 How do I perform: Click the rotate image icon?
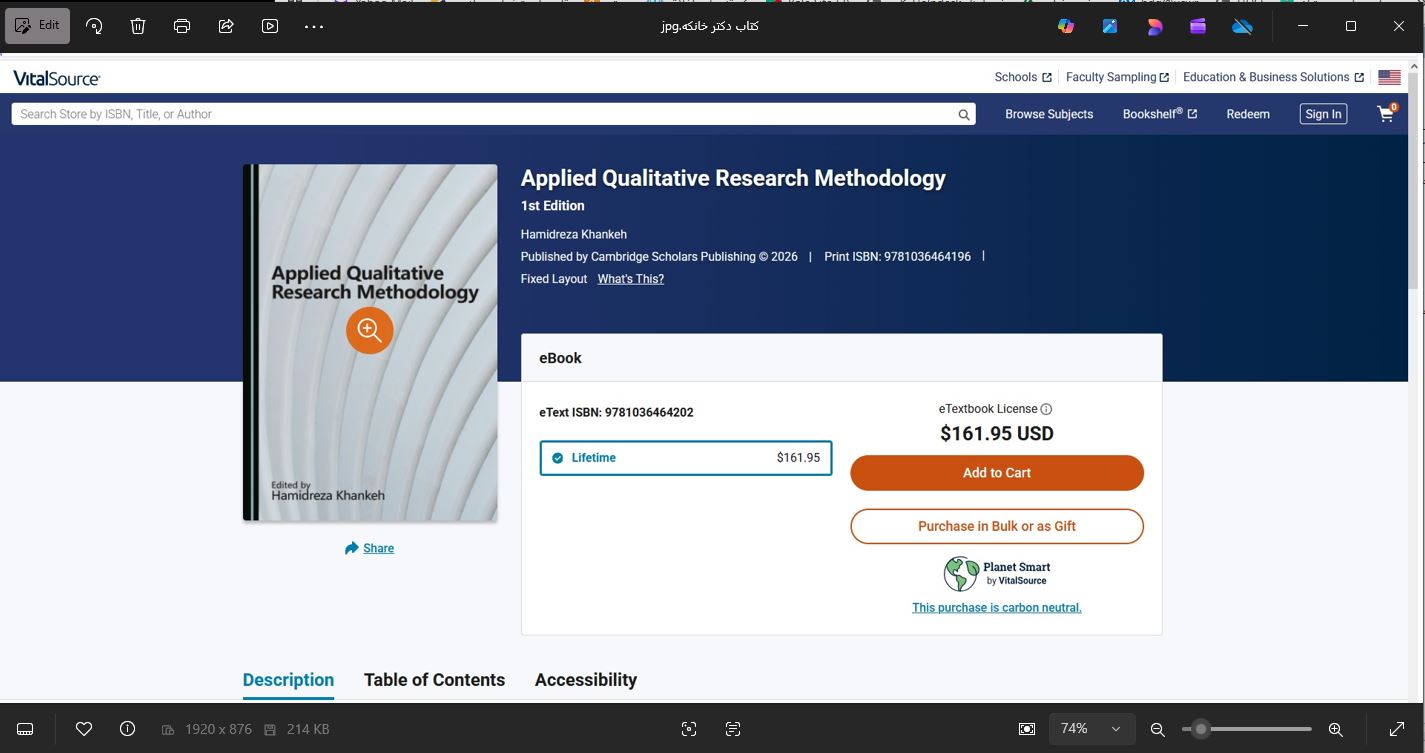tap(94, 26)
